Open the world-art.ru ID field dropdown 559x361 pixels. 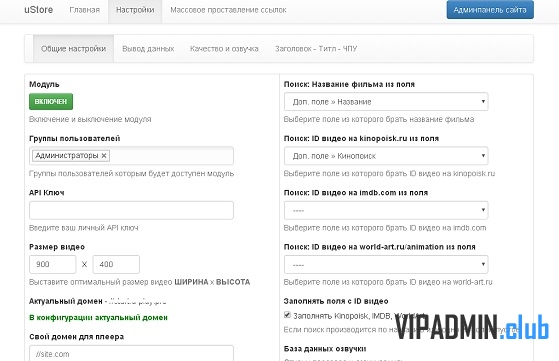point(386,265)
